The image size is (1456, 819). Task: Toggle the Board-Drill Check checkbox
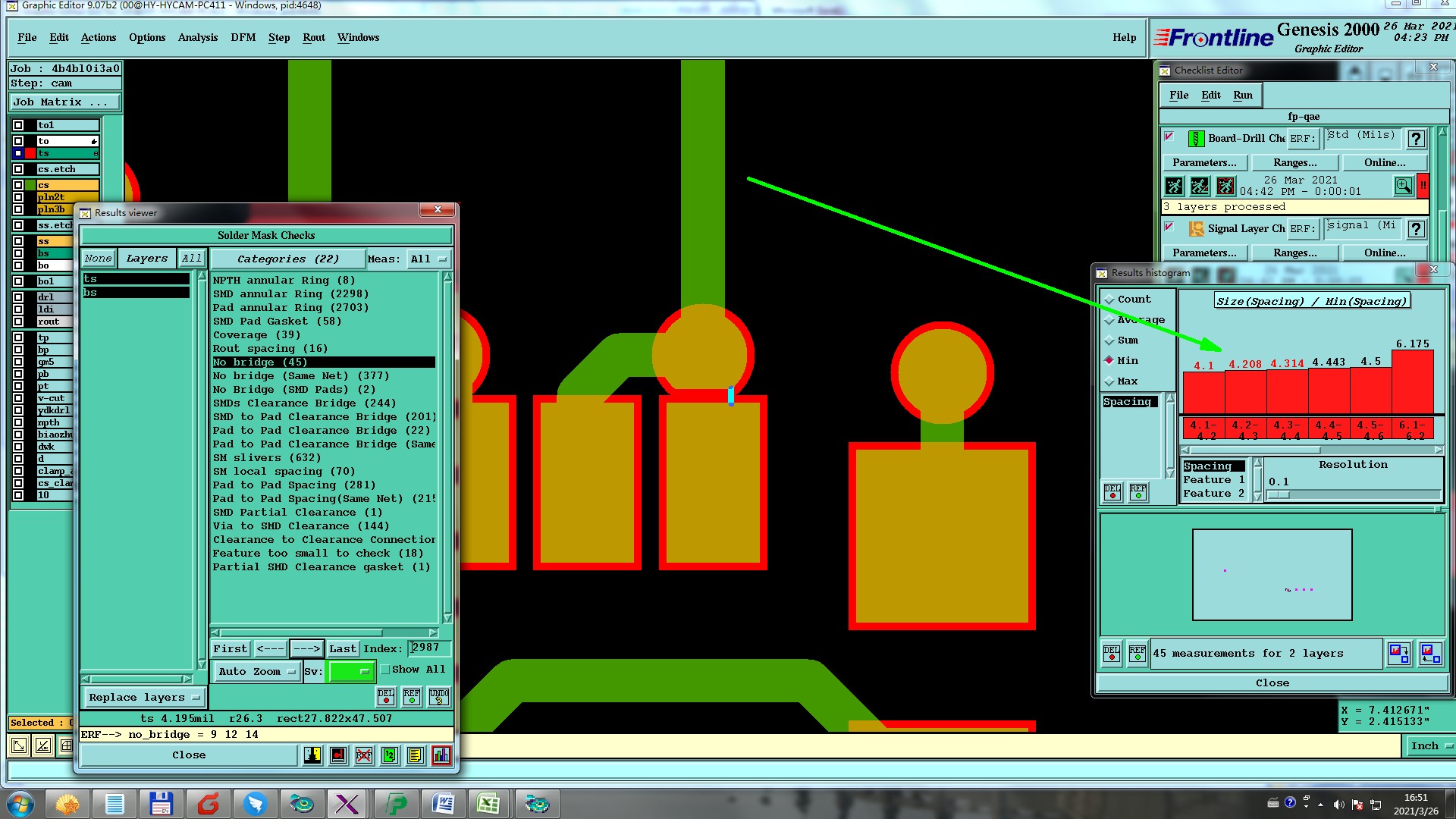[x=1169, y=137]
